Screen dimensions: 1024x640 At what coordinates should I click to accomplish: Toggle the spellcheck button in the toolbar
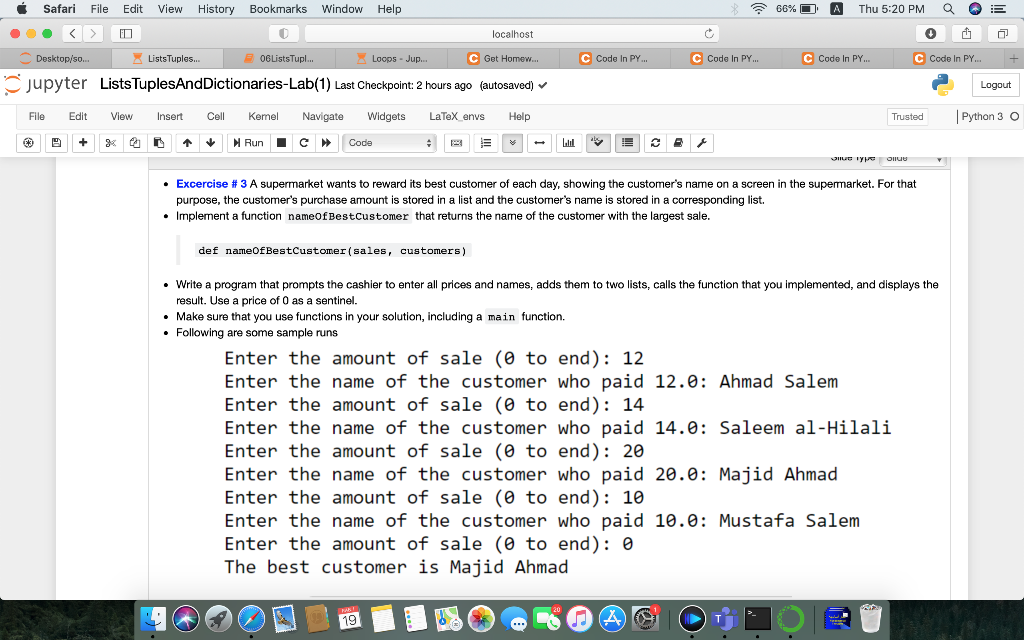pos(598,142)
